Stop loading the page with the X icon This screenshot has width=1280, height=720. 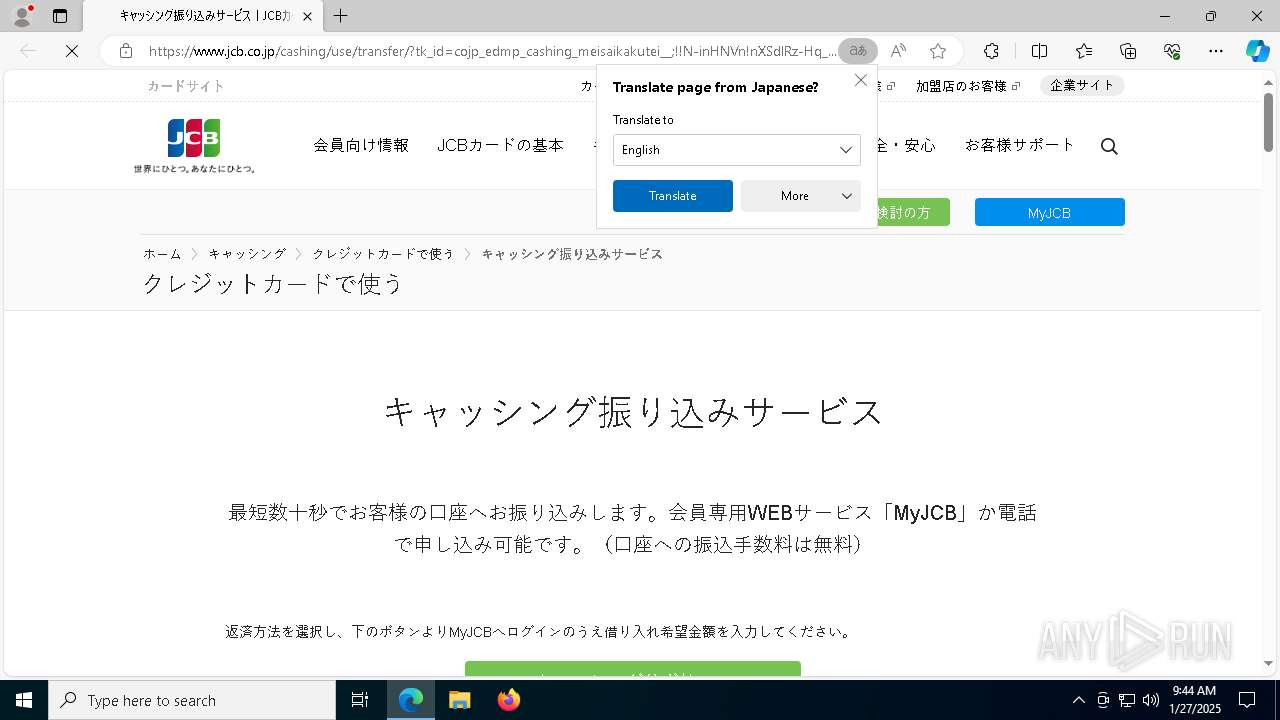(72, 51)
